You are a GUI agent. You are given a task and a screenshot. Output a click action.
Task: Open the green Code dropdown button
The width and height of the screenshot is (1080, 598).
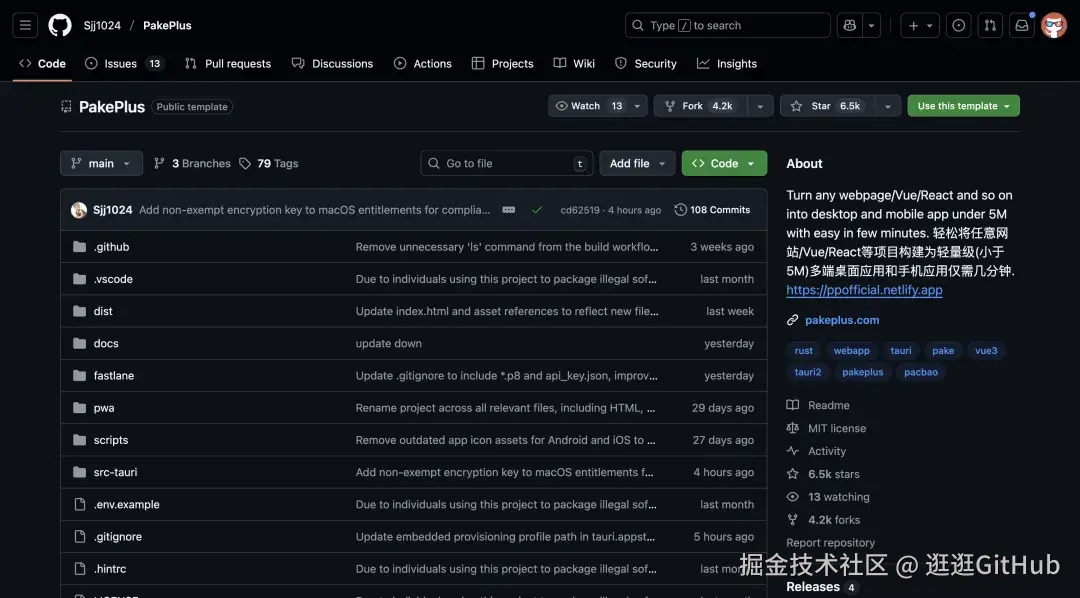point(724,163)
